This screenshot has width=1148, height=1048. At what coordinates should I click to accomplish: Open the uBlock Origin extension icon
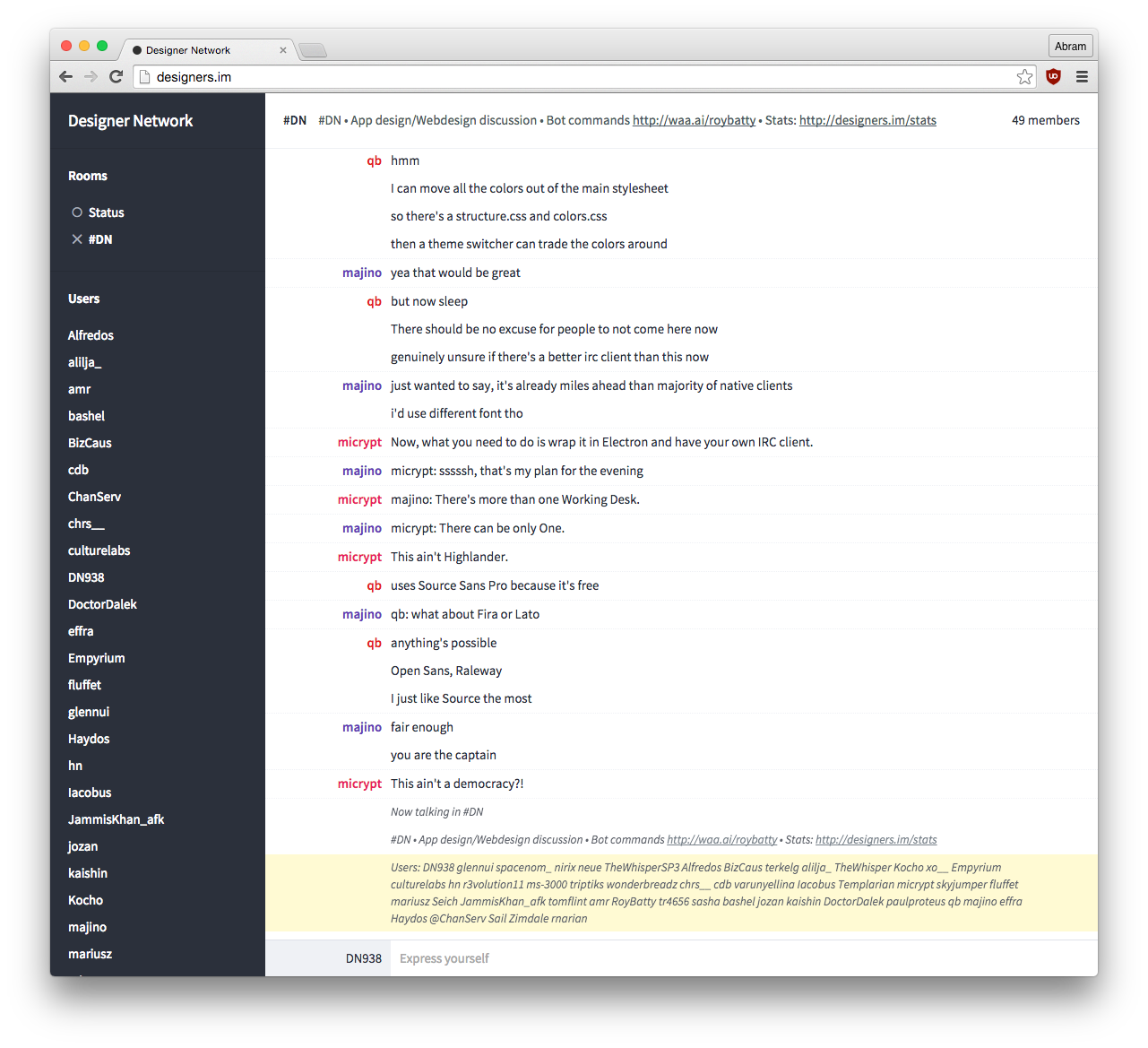pos(1053,76)
